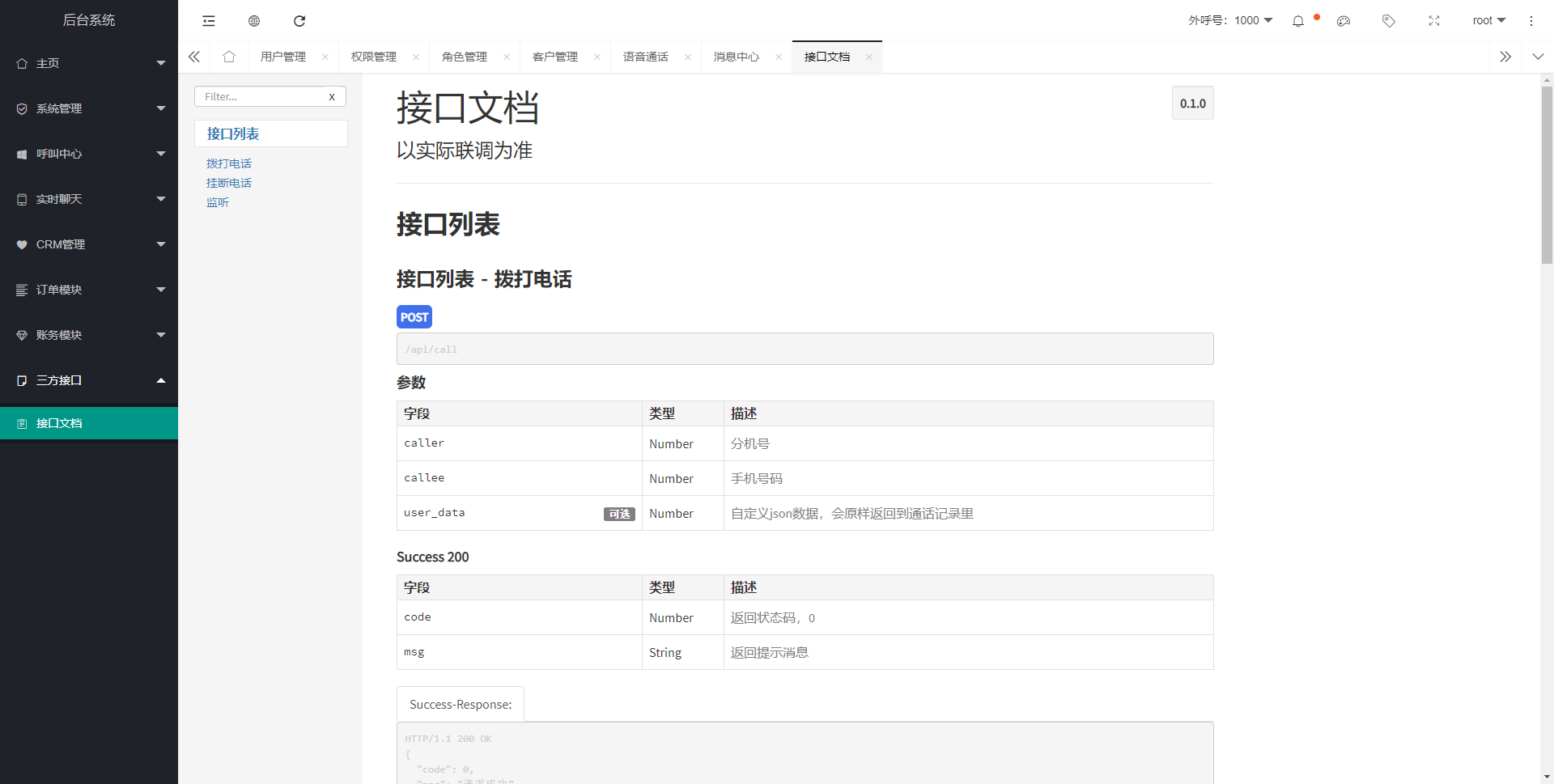The width and height of the screenshot is (1554, 784).
Task: Click the refresh page icon
Action: pyautogui.click(x=299, y=21)
